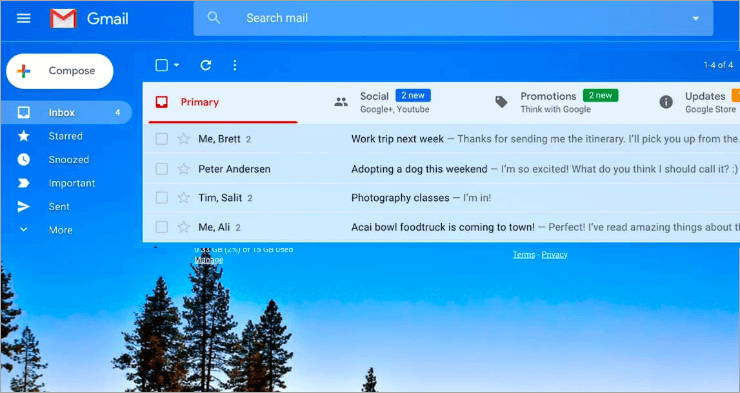The image size is (740, 393).
Task: Star the Work trip next week email
Action: tap(184, 139)
